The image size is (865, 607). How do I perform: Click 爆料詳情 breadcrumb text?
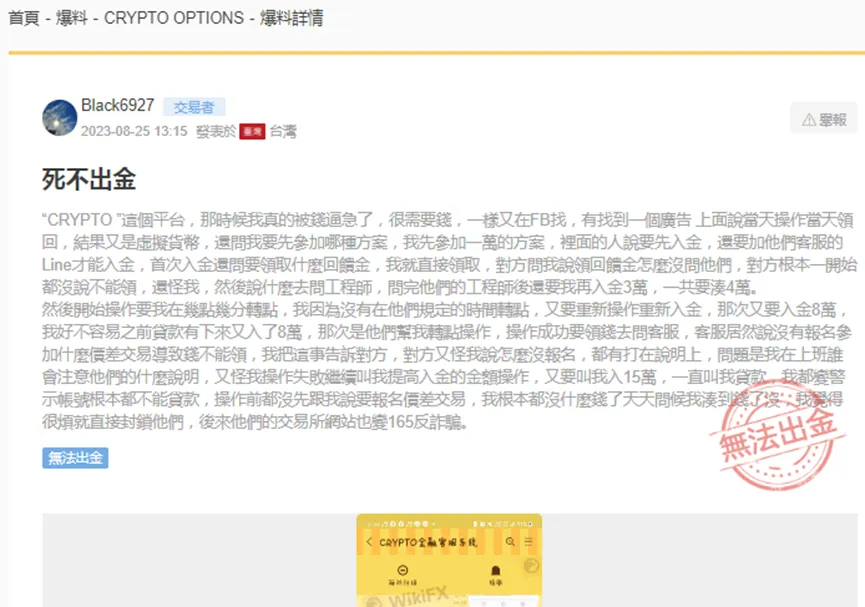click(292, 18)
